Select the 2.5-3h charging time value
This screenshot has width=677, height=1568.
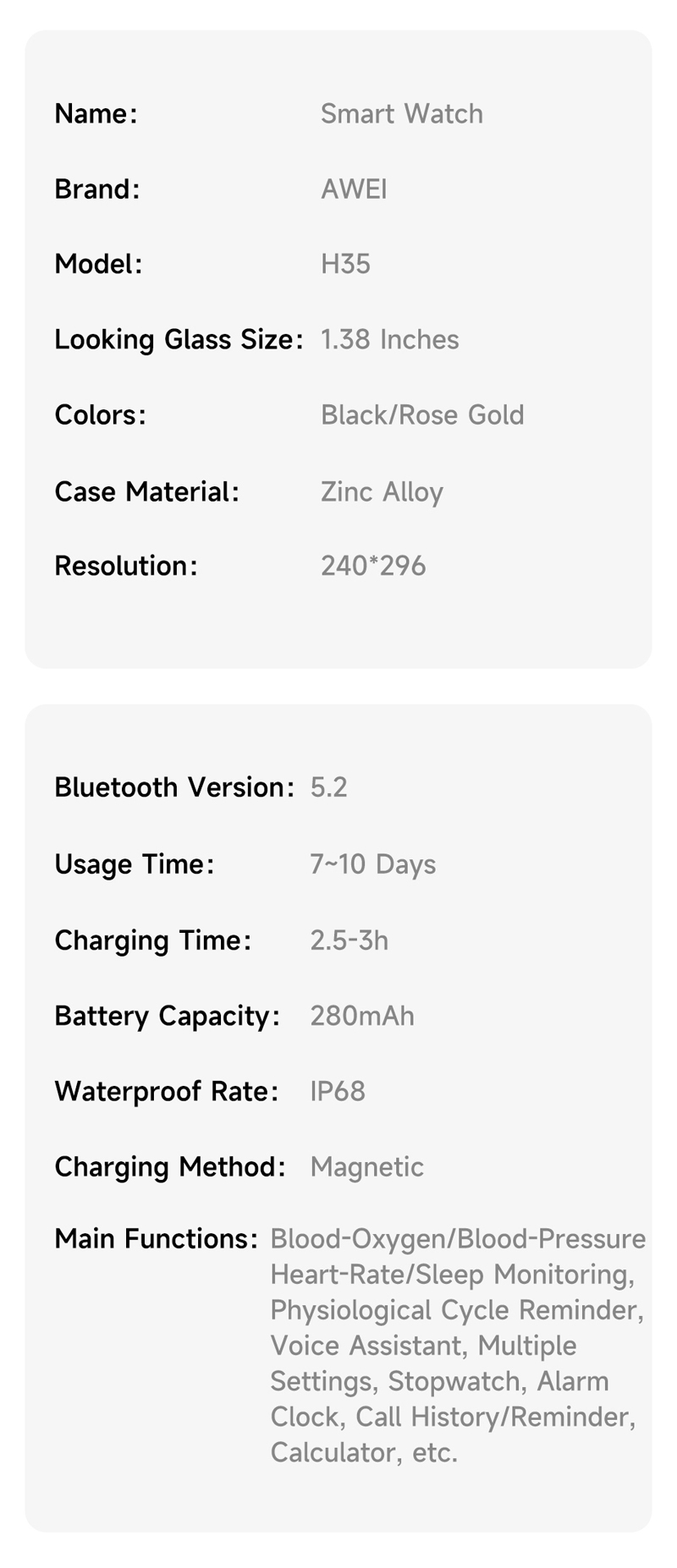point(349,940)
